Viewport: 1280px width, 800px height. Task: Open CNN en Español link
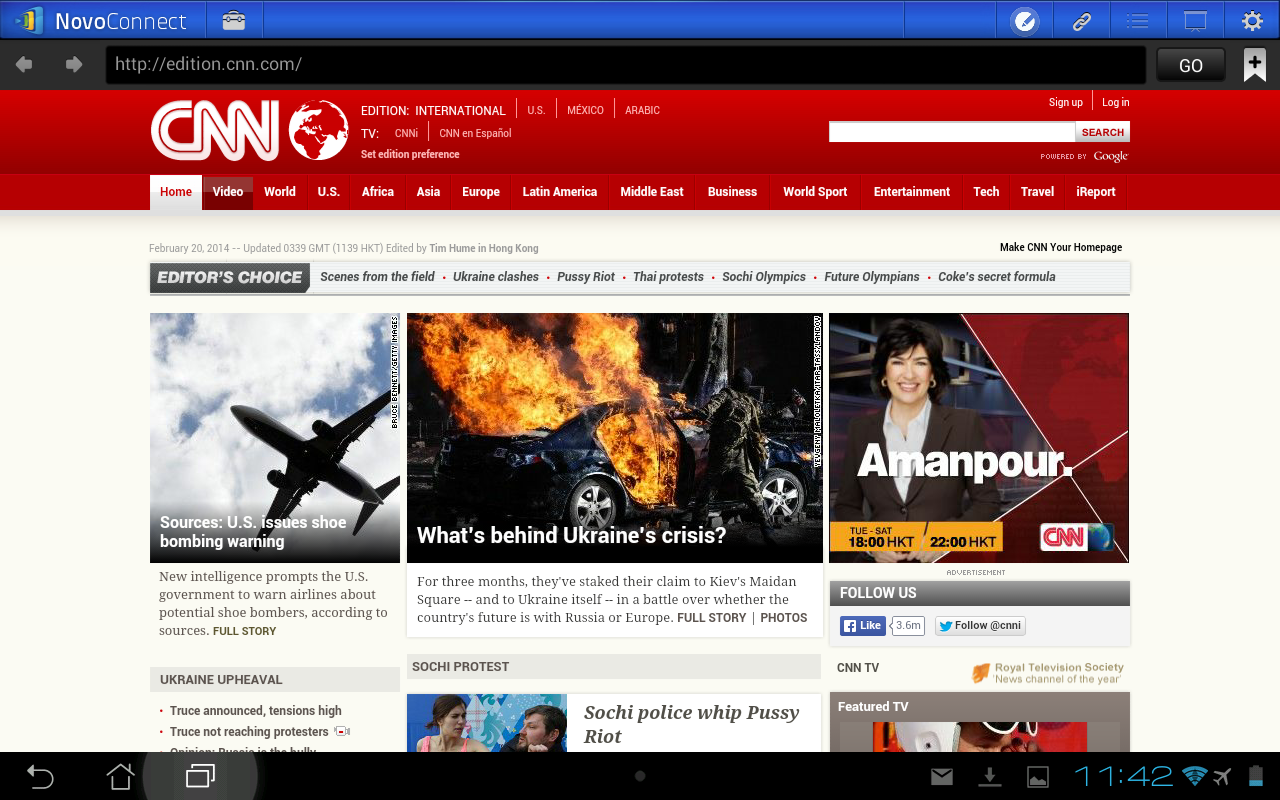475,133
